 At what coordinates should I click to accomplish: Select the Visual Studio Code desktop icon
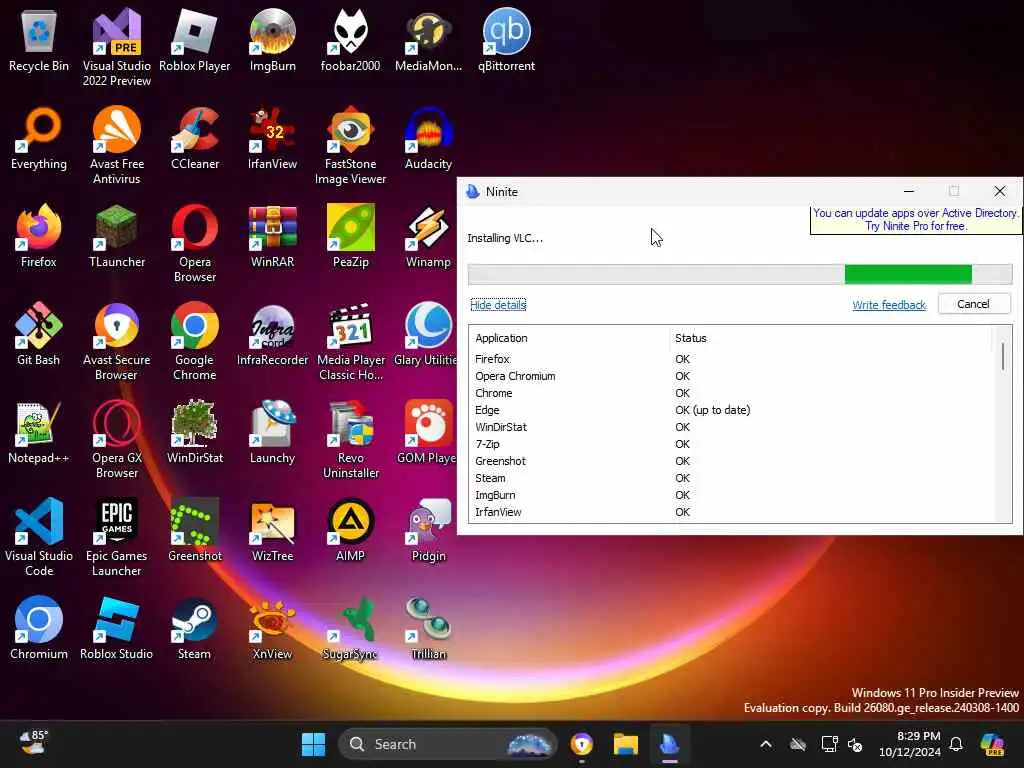tap(39, 537)
